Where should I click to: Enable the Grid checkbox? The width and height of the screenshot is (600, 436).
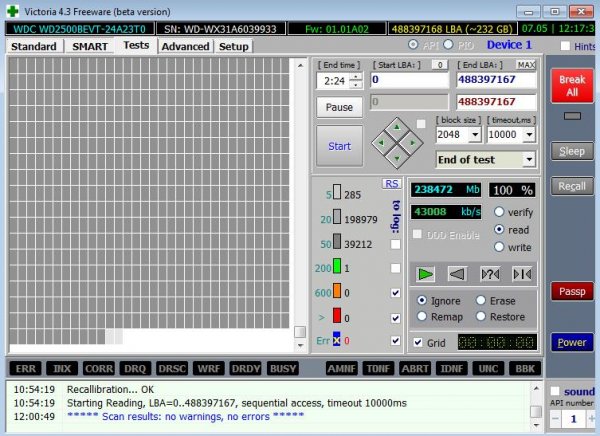pos(416,343)
